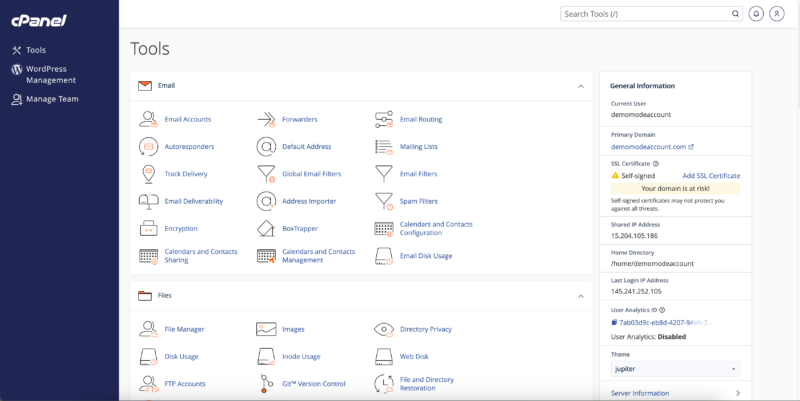Open Git Version Control icon
800x401 pixels.
coord(266,384)
